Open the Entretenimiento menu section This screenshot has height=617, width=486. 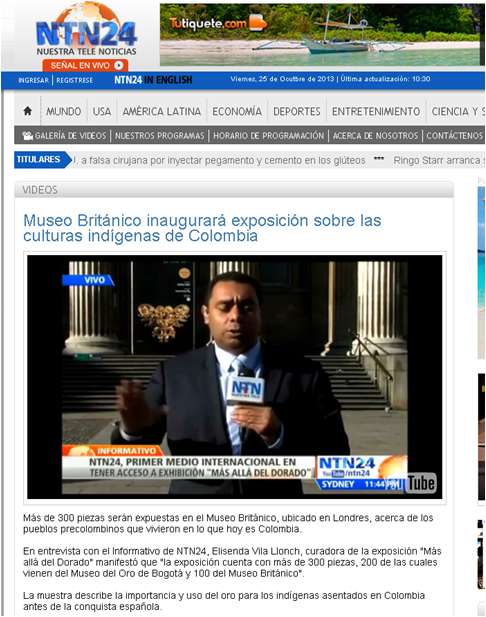click(x=376, y=111)
